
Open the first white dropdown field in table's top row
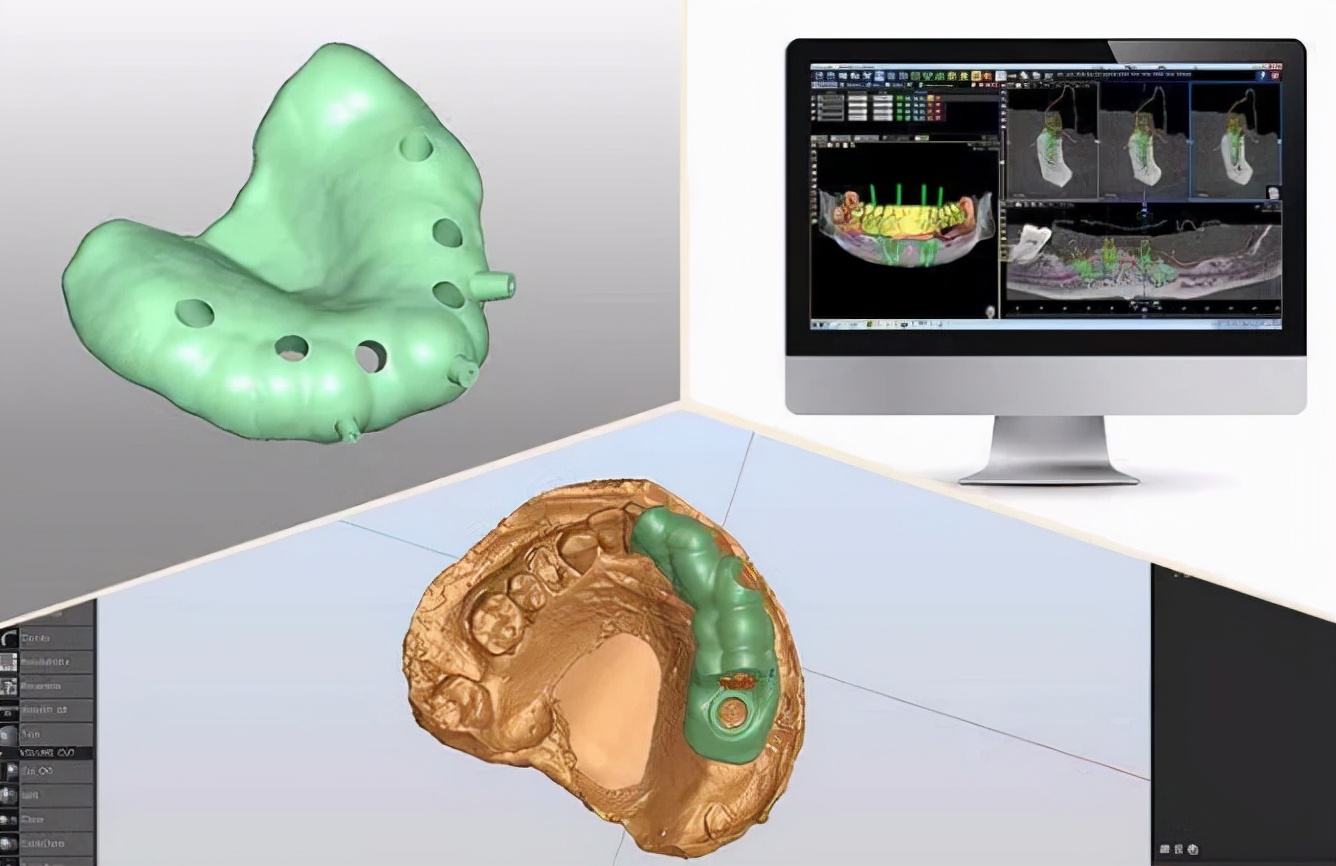click(829, 98)
